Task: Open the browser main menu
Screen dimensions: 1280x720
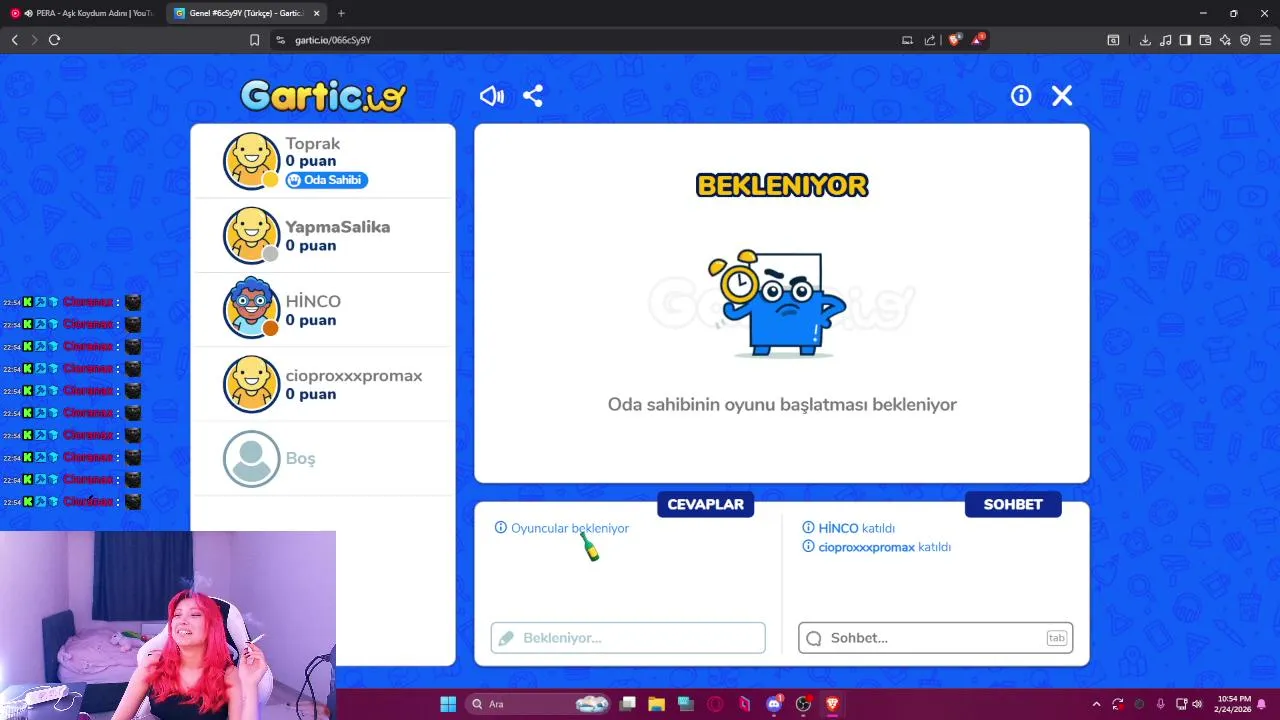Action: click(x=1265, y=40)
